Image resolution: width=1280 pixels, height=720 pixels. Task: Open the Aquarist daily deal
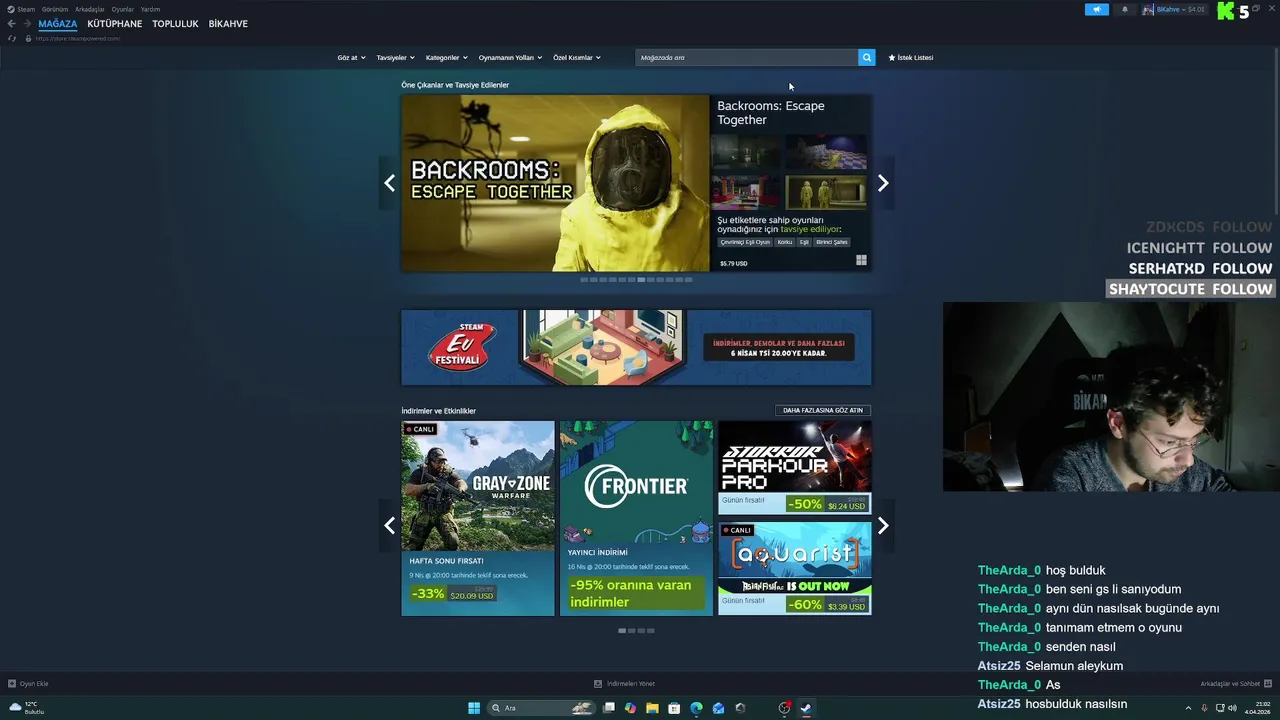click(x=794, y=568)
